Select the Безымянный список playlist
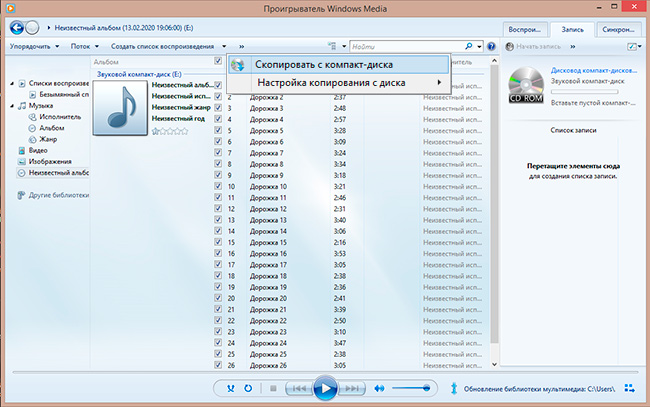Image resolution: width=650 pixels, height=407 pixels. click(x=64, y=94)
